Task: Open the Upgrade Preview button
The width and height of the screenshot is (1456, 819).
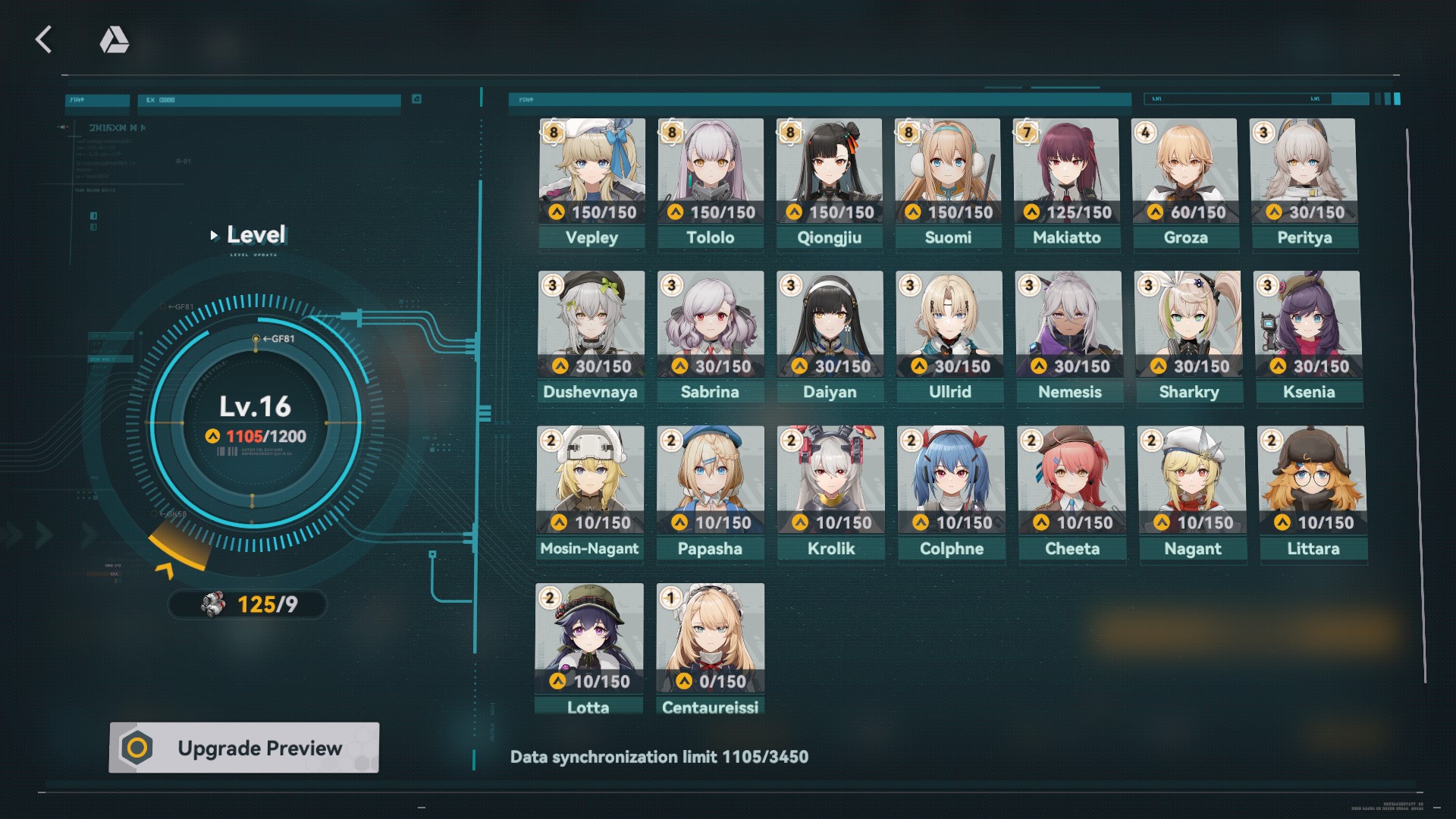Action: 244,748
